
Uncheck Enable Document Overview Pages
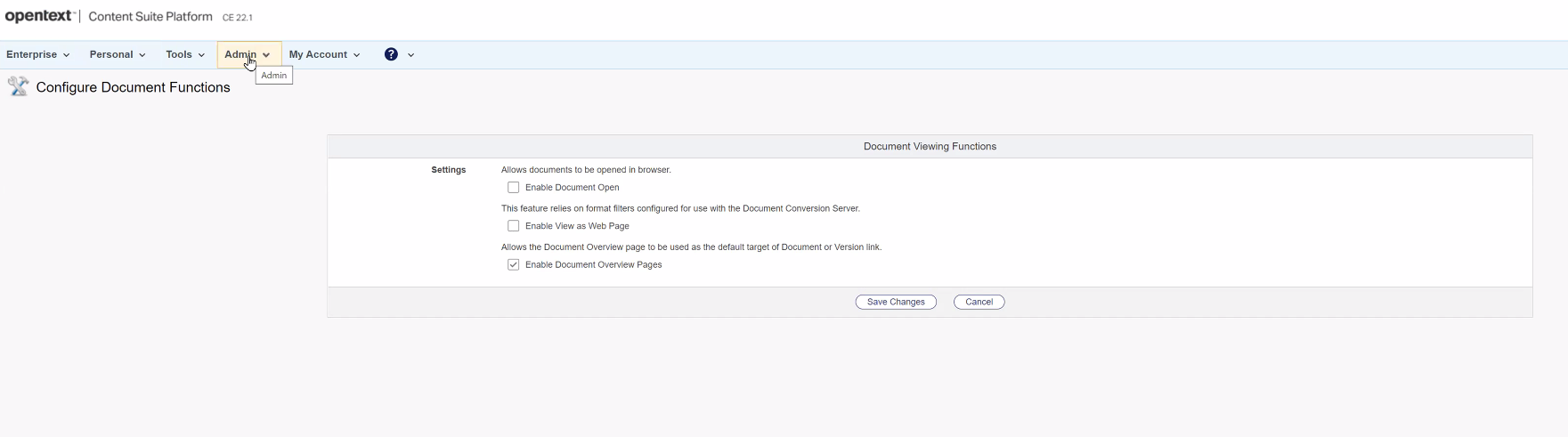pyautogui.click(x=514, y=265)
